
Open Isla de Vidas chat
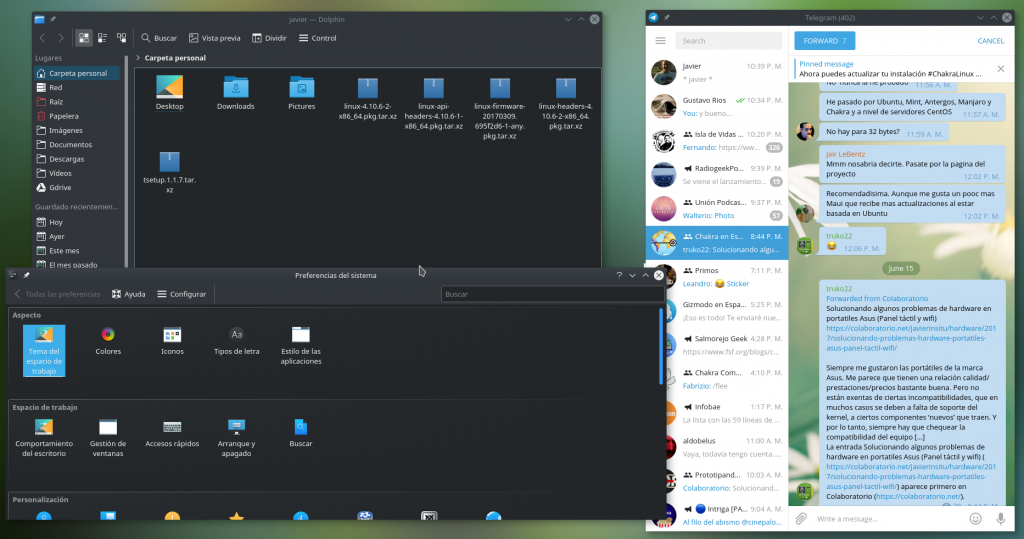tap(717, 140)
